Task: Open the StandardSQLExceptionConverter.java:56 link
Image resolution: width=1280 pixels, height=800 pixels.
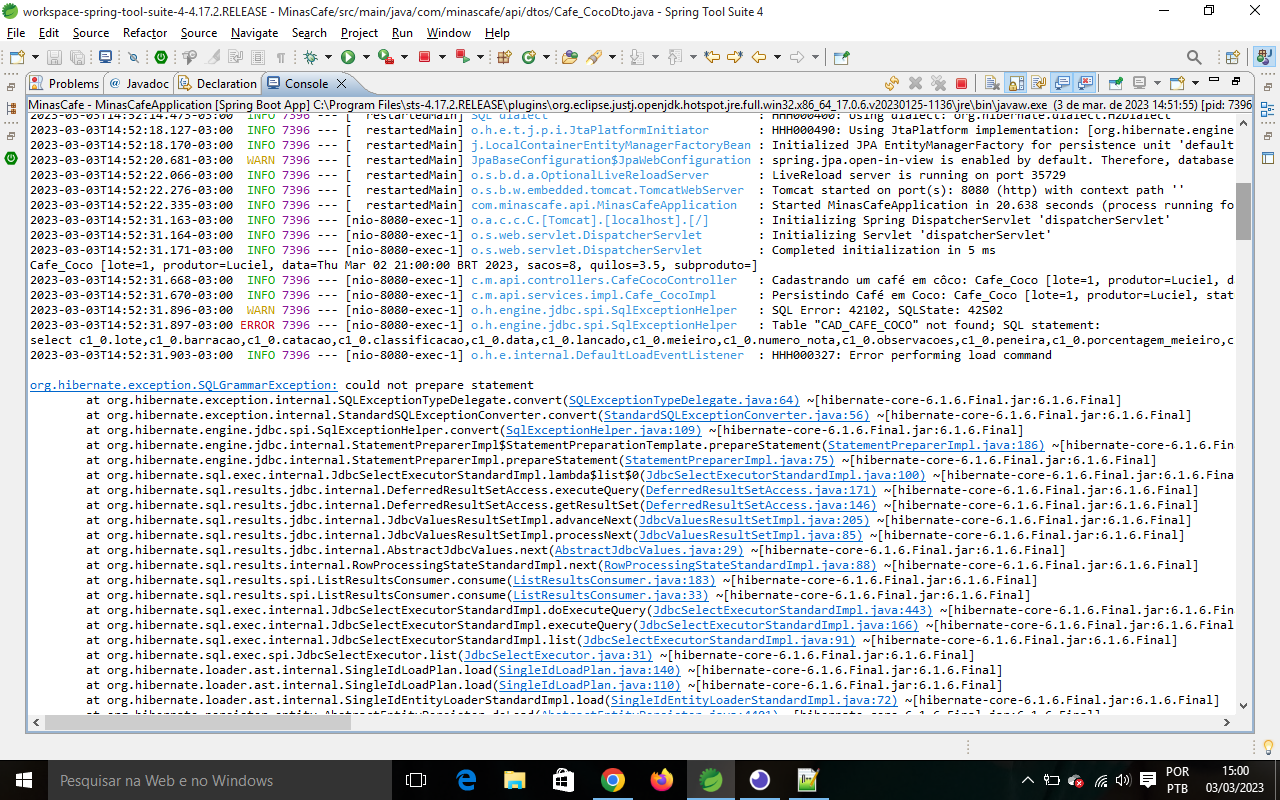Action: point(736,415)
